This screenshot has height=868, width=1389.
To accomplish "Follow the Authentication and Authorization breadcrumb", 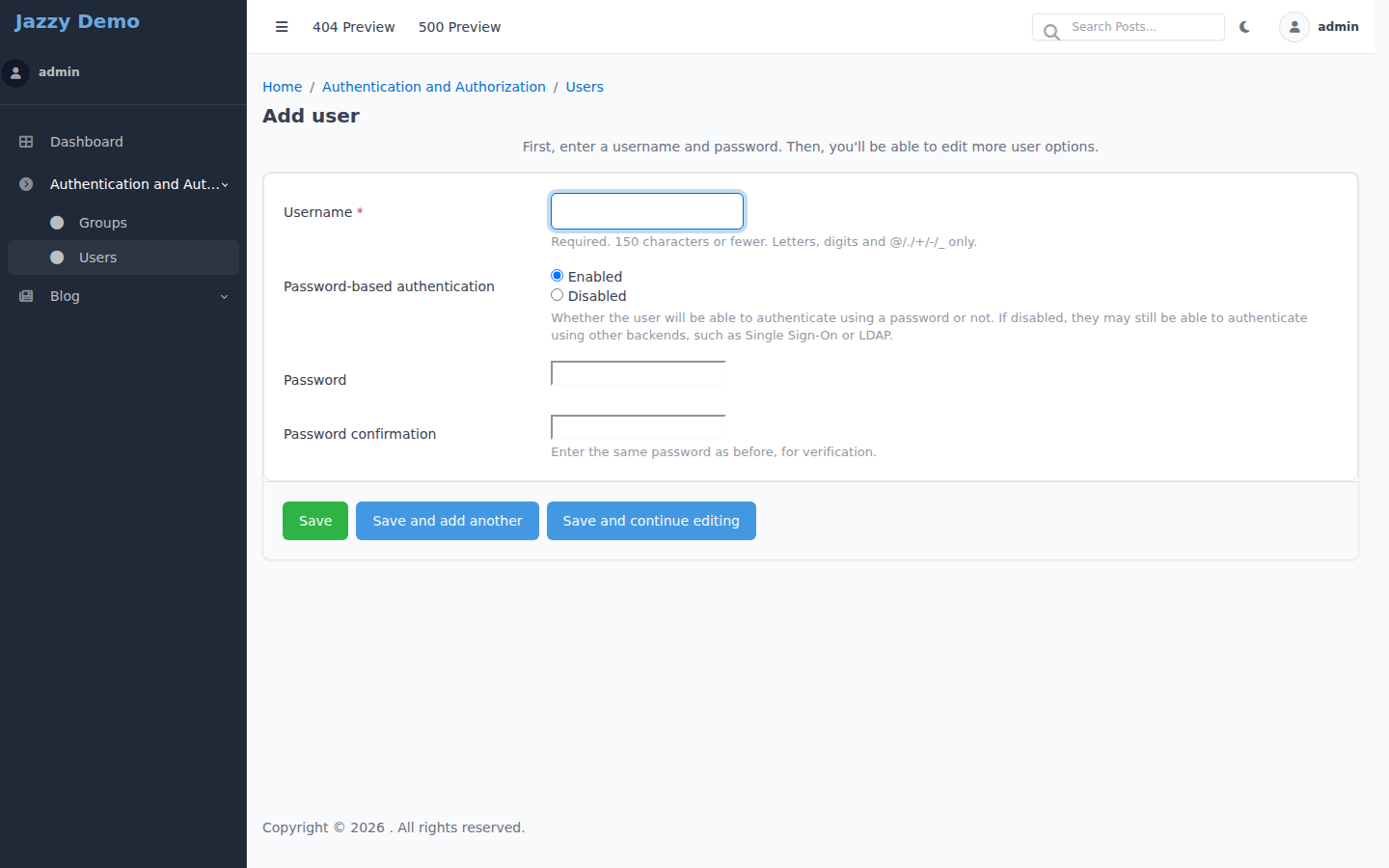I will (x=434, y=87).
